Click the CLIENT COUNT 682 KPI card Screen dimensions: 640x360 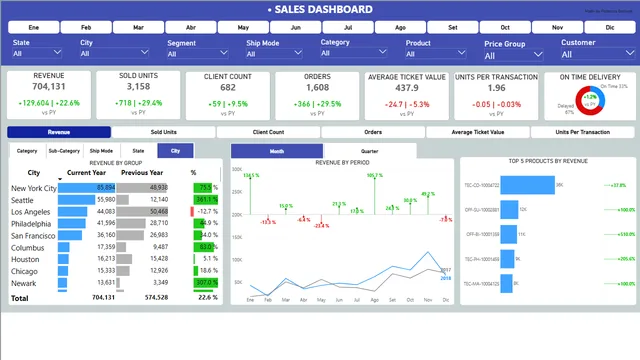pyautogui.click(x=228, y=96)
